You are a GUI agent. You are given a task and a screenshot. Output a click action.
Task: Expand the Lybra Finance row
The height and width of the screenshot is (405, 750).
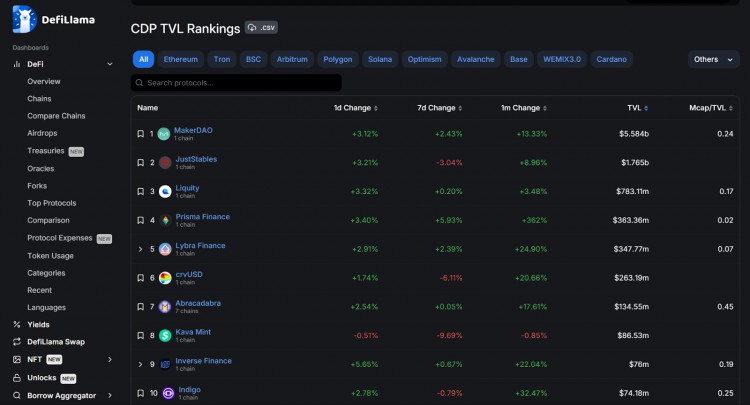(140, 249)
